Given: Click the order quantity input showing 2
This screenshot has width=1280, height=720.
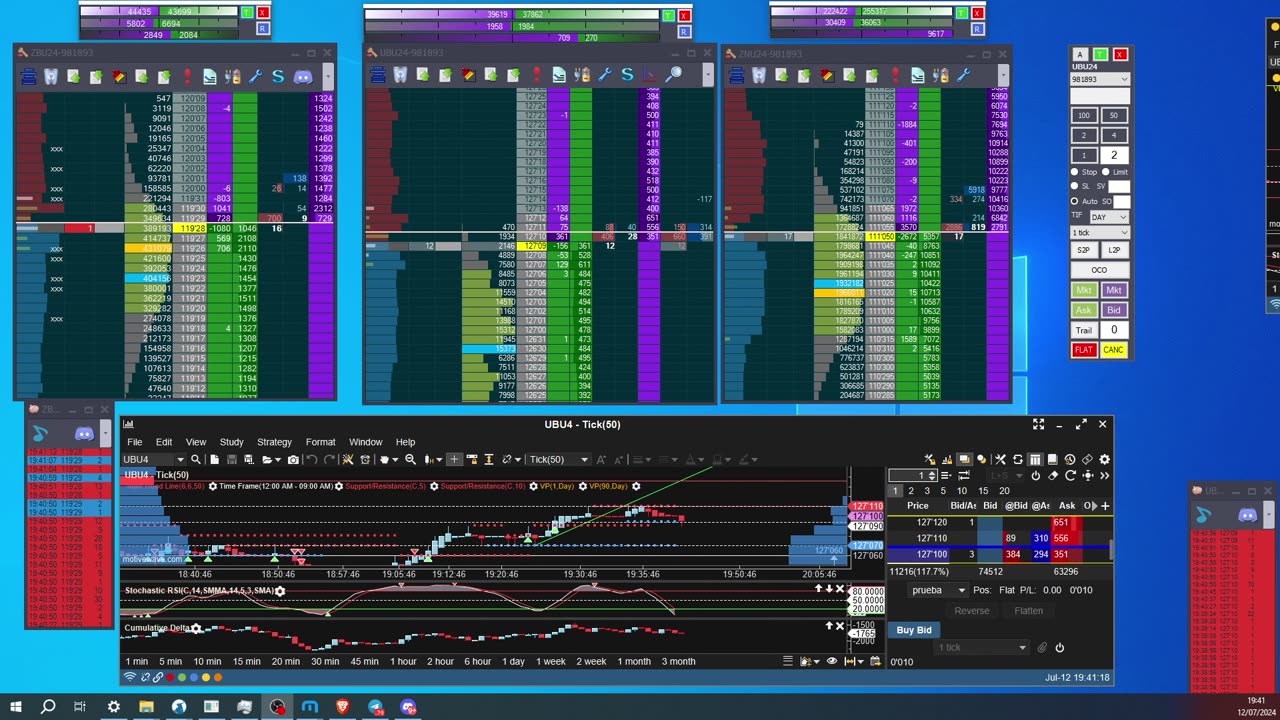Looking at the screenshot, I should click(1113, 155).
